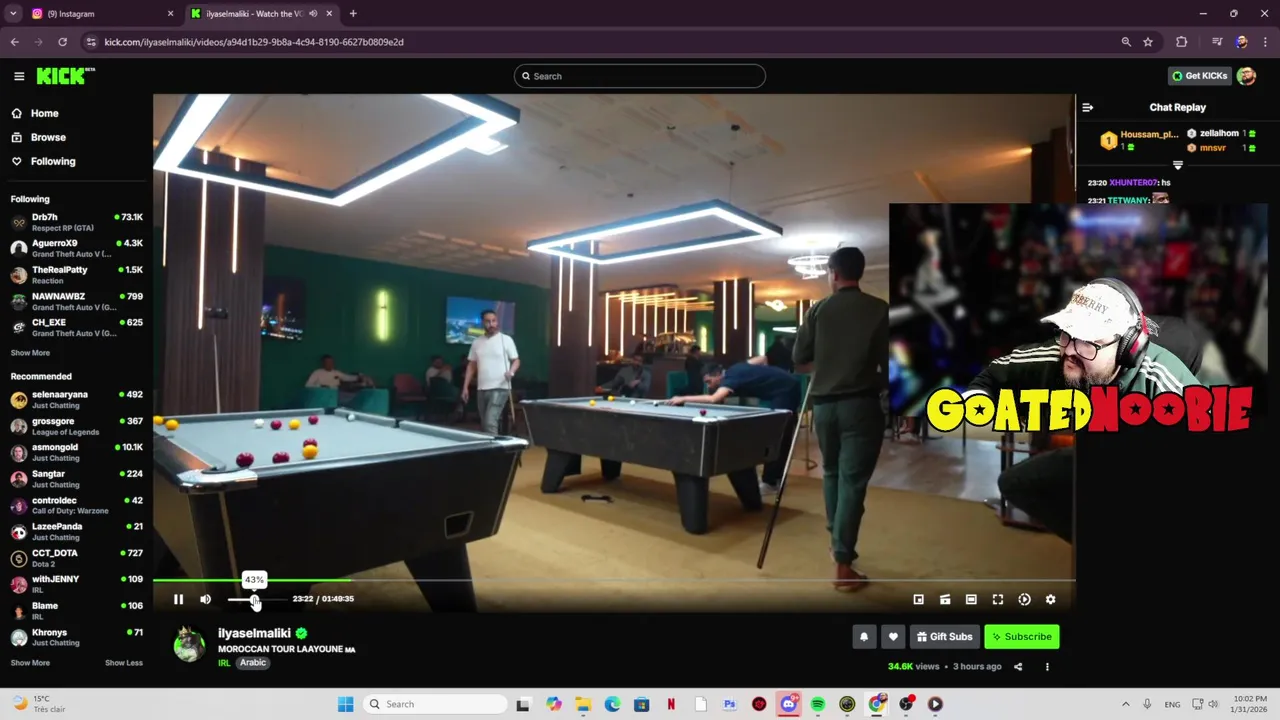Open Photoshop from the taskbar
This screenshot has height=720, width=1280.
730,704
